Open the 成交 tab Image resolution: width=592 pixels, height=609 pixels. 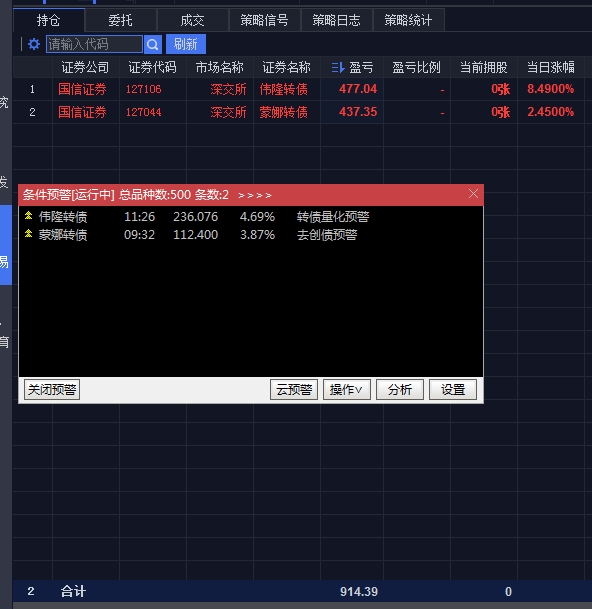point(192,20)
